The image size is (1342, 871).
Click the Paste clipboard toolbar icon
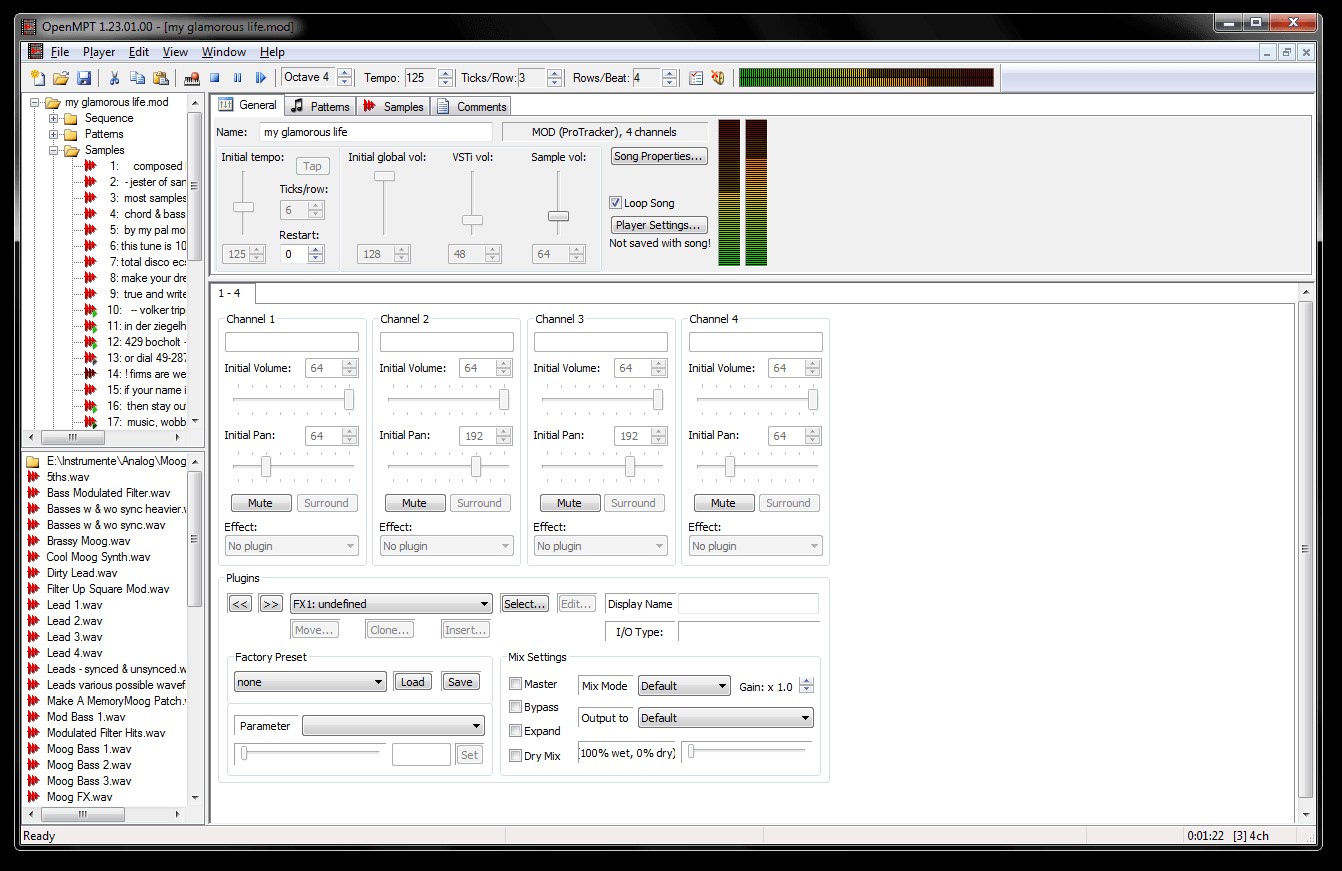pos(161,78)
